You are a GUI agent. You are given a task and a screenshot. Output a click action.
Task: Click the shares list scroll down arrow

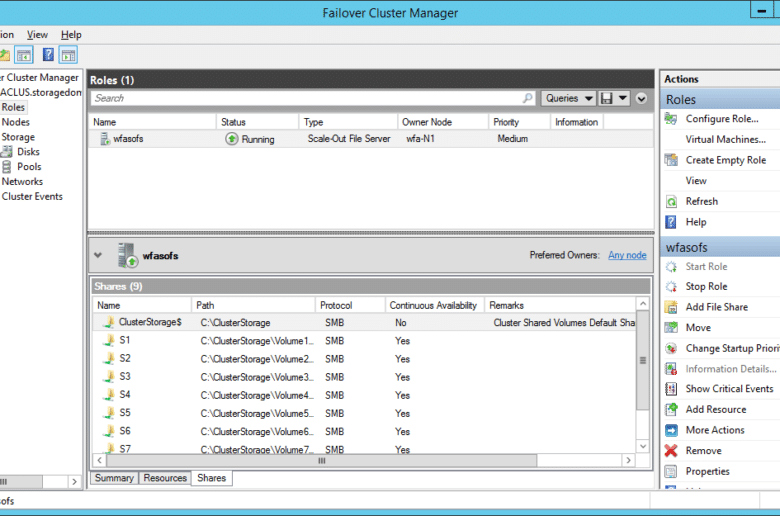point(643,446)
